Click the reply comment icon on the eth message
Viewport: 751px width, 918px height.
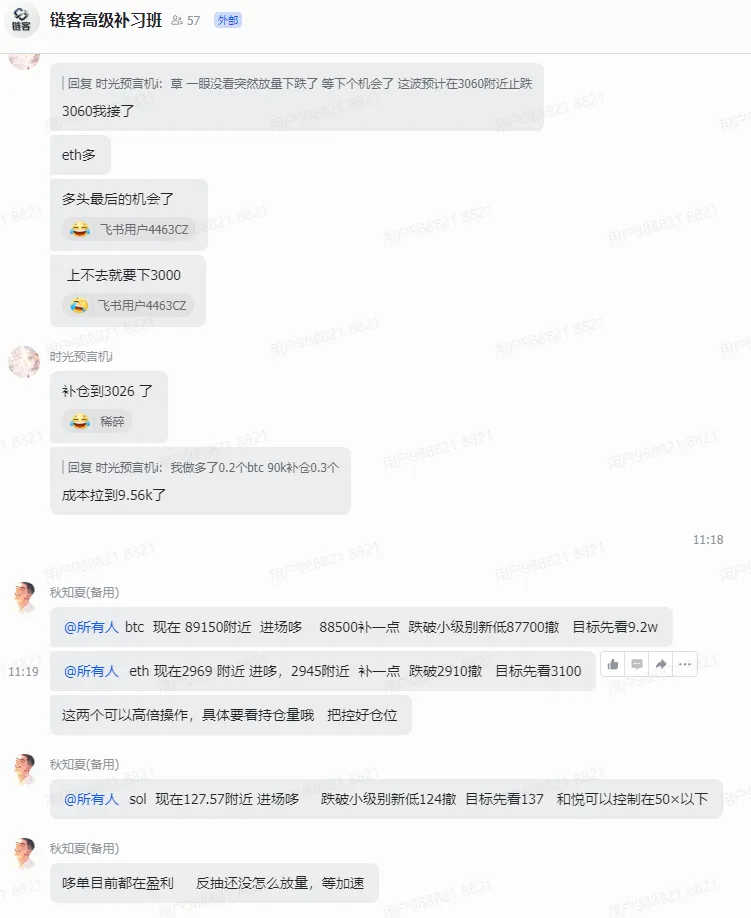click(637, 664)
